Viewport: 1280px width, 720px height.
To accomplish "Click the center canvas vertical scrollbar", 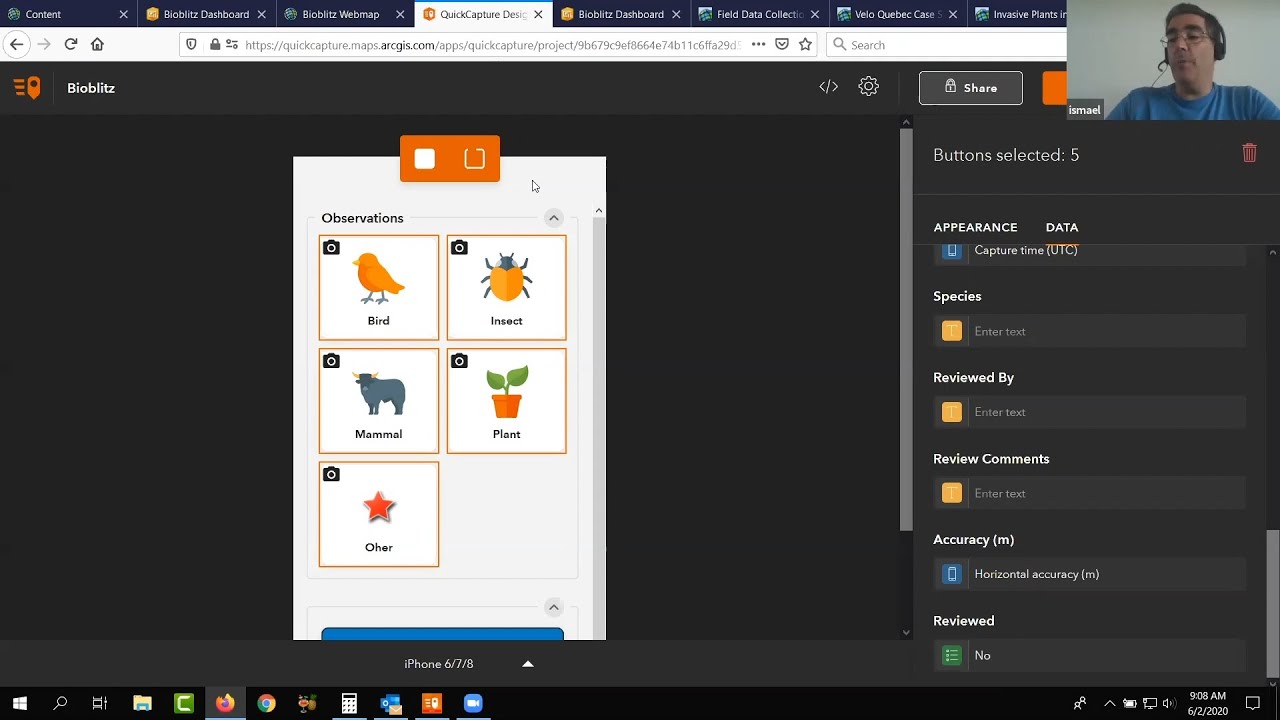I will click(906, 330).
